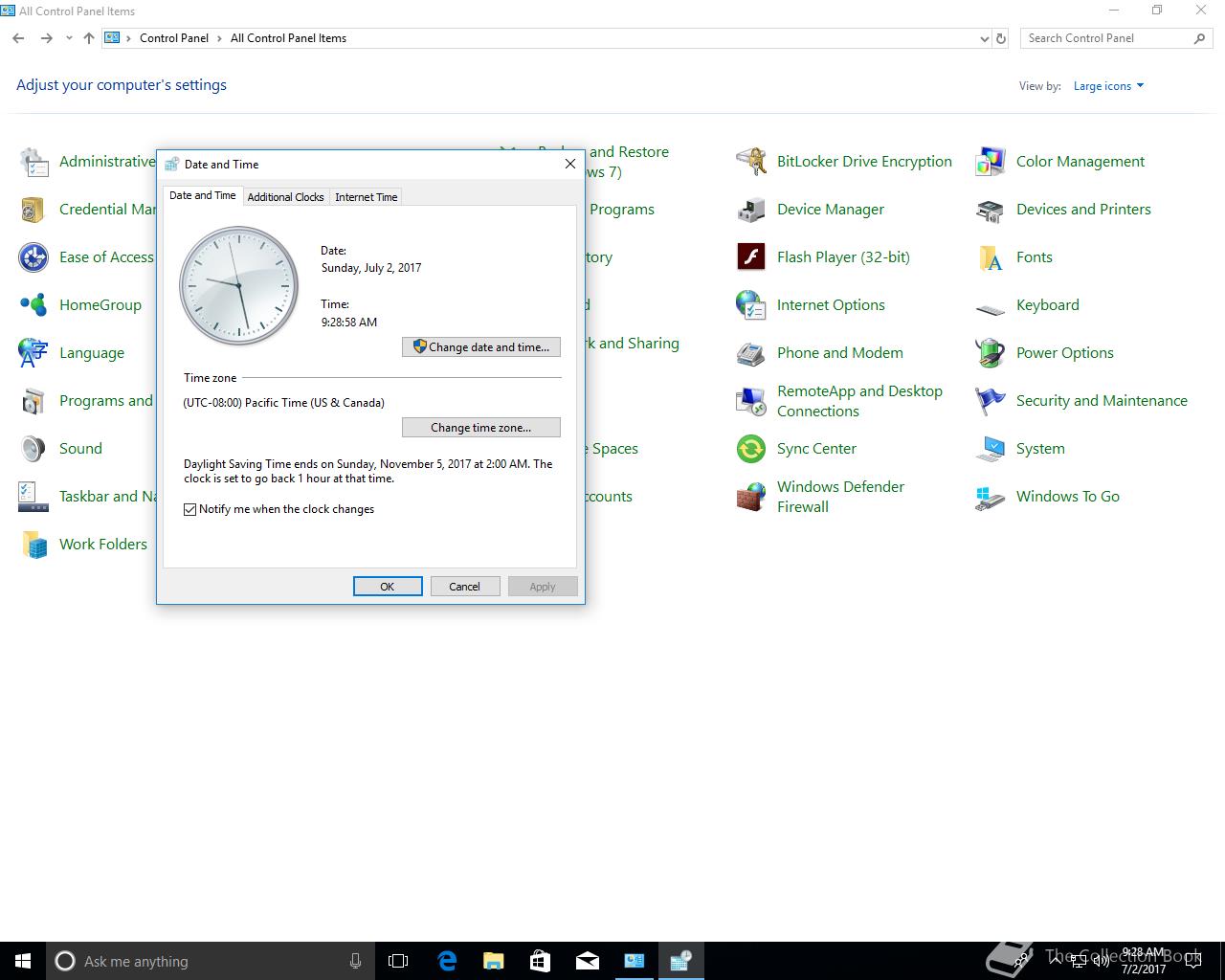Screen dimensions: 1225x980
Task: Open Microsoft Edge from the taskbar
Action: pos(447,961)
